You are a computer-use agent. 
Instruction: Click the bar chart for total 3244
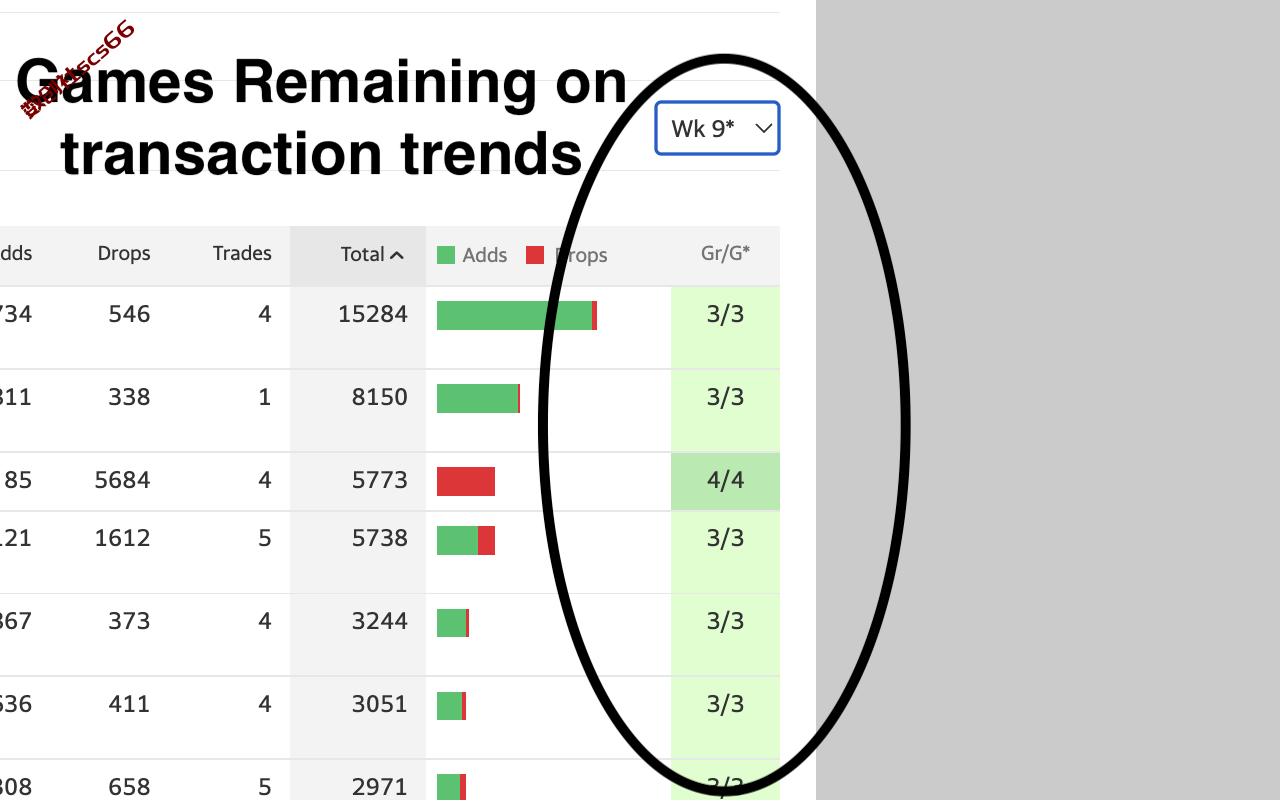pyautogui.click(x=453, y=623)
